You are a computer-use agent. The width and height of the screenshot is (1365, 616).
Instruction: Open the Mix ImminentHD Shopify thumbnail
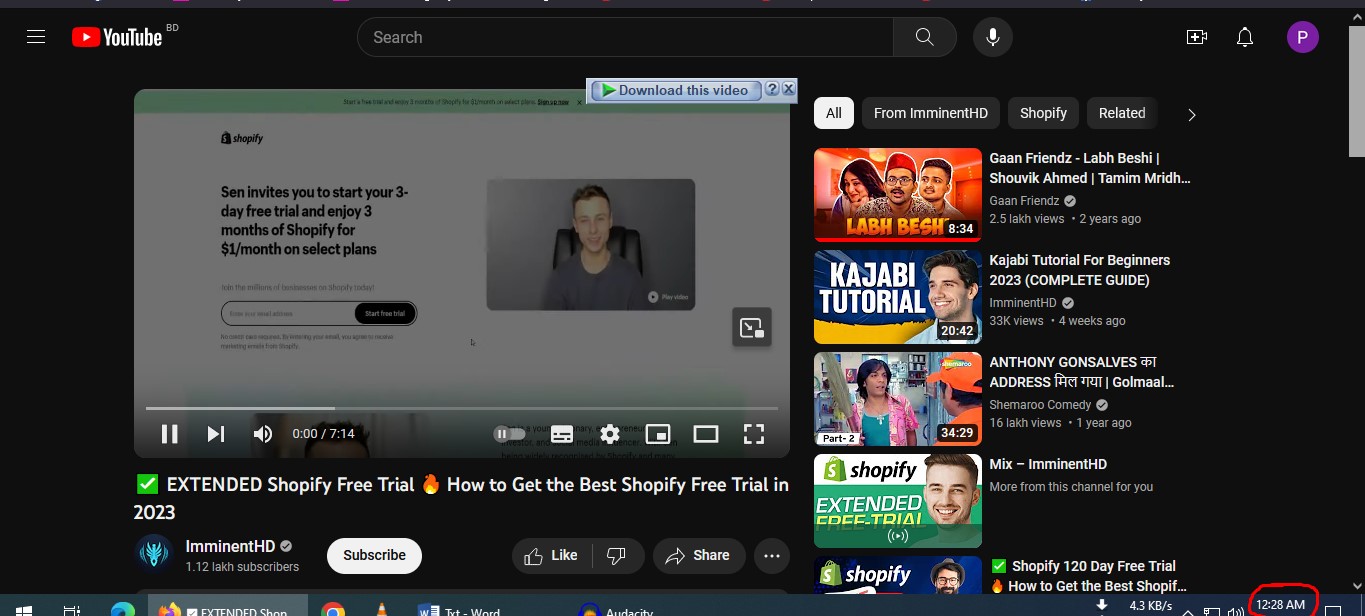pos(898,501)
